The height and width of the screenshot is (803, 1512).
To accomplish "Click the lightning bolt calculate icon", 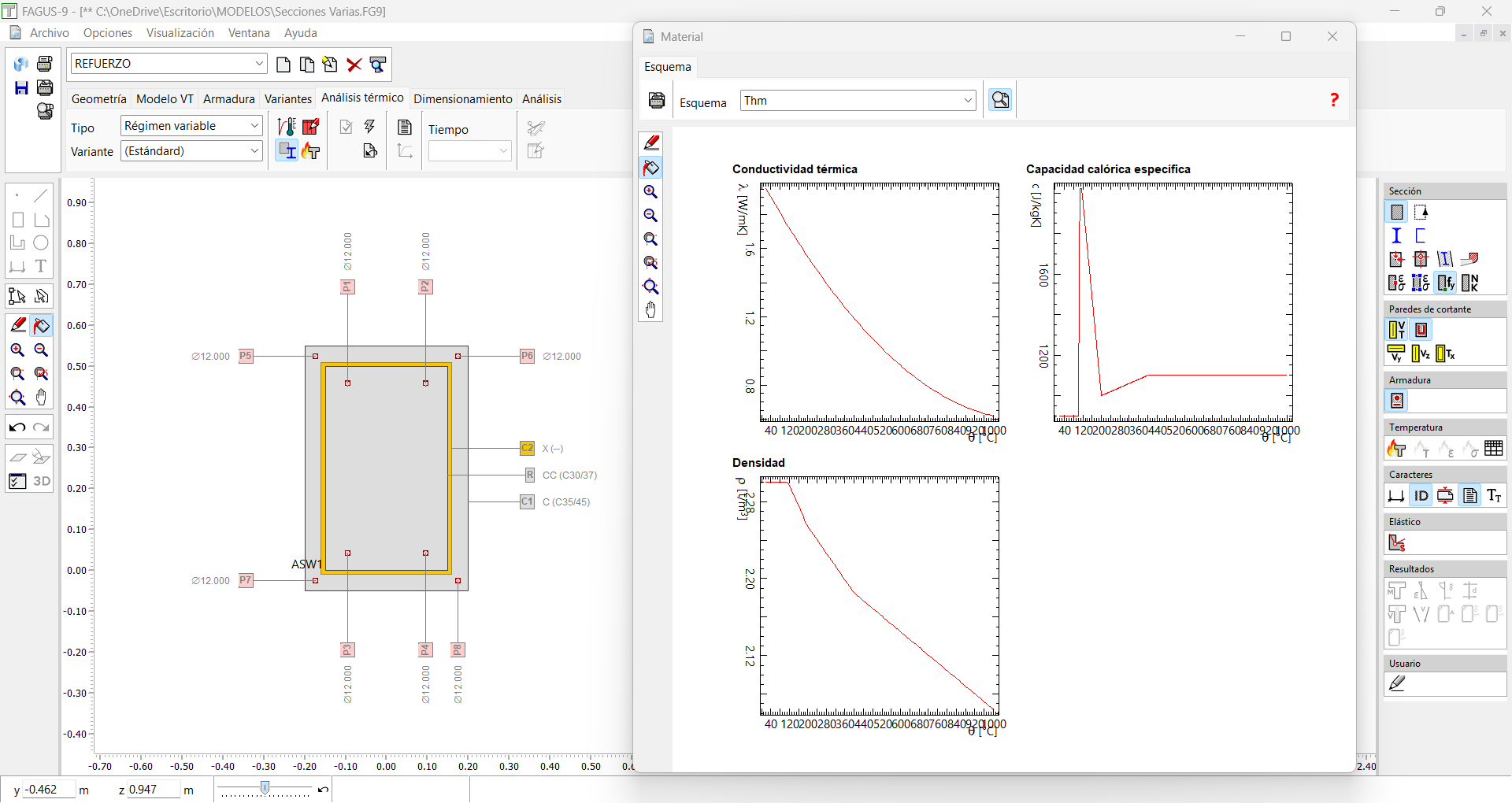I will click(x=369, y=127).
